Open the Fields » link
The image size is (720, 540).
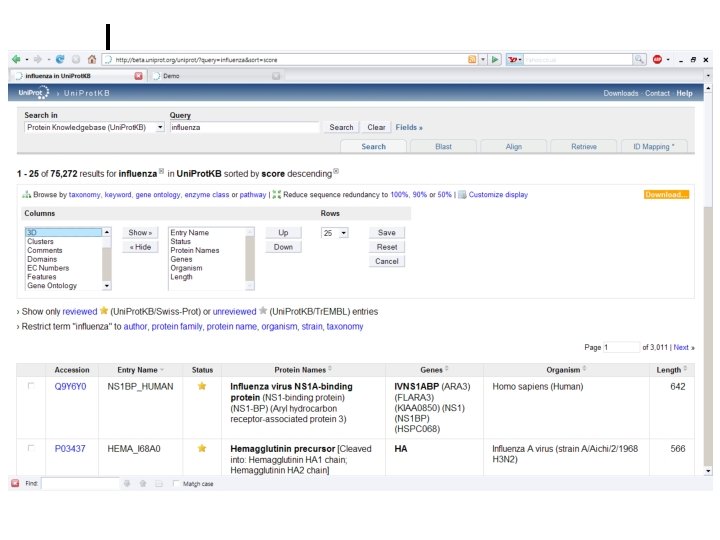click(x=409, y=127)
